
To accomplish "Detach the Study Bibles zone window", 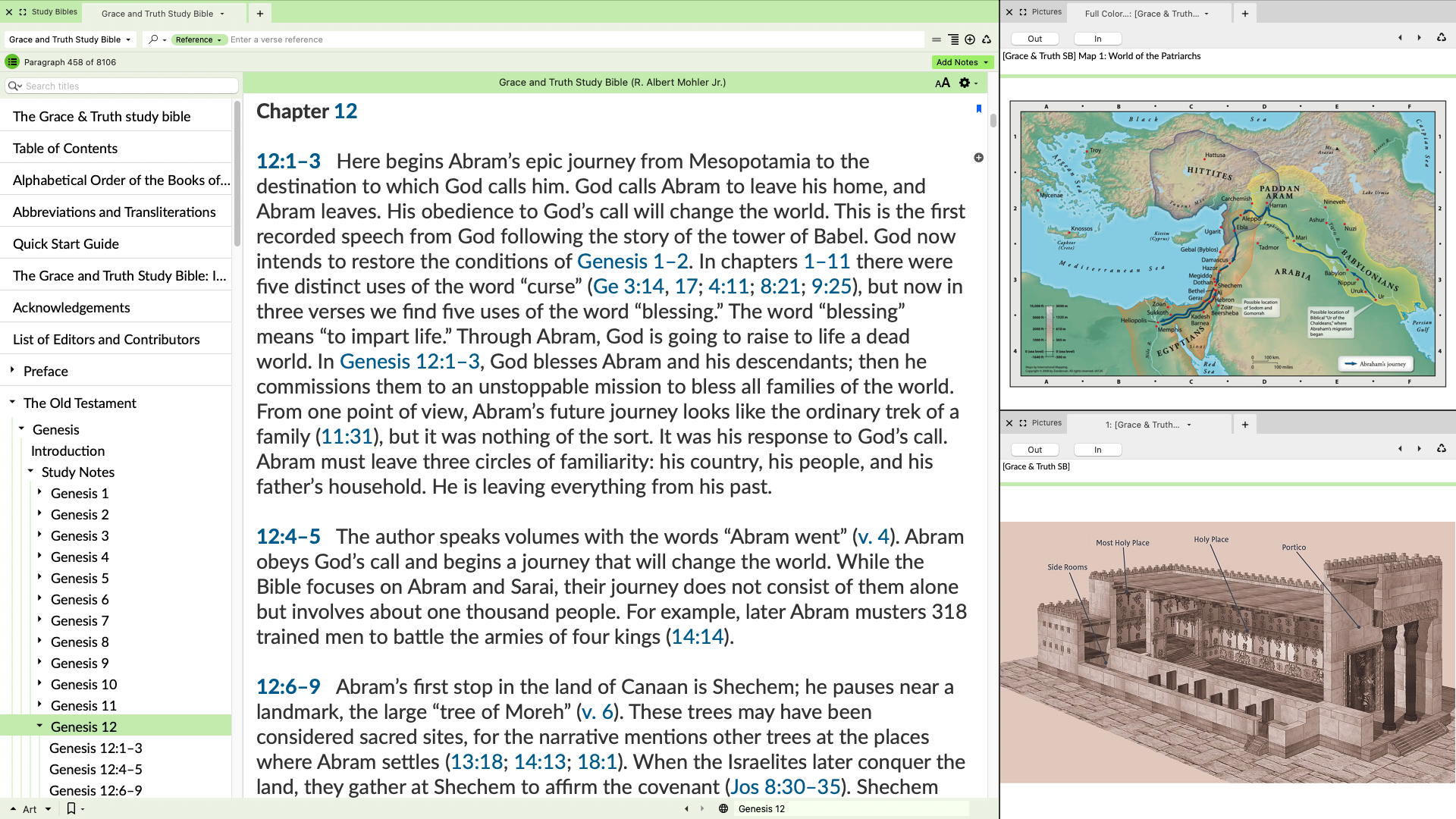I will (x=23, y=12).
